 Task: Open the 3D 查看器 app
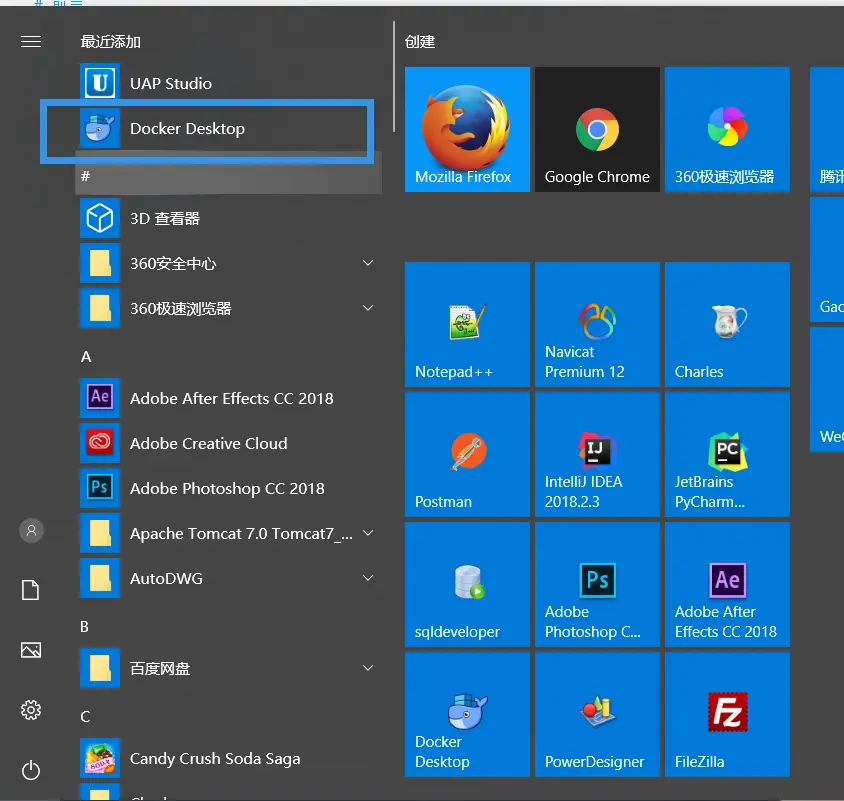[x=229, y=219]
